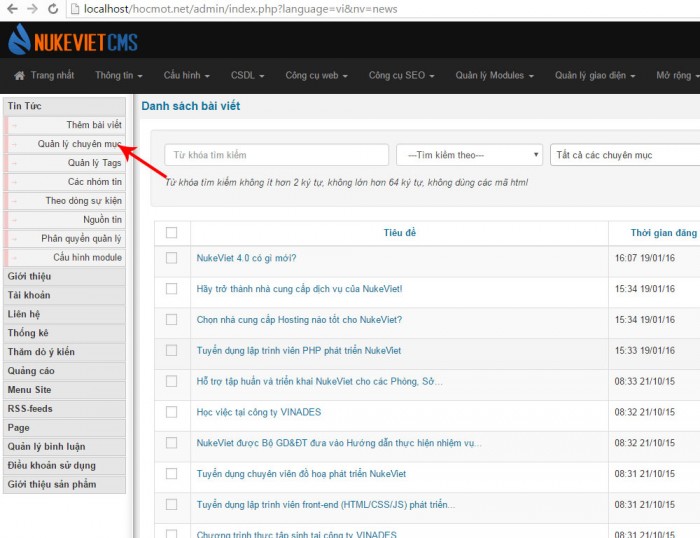The width and height of the screenshot is (700, 538).
Task: Open article Tuyển dụng chuyên viên đồ hoạ
Action: pos(301,474)
